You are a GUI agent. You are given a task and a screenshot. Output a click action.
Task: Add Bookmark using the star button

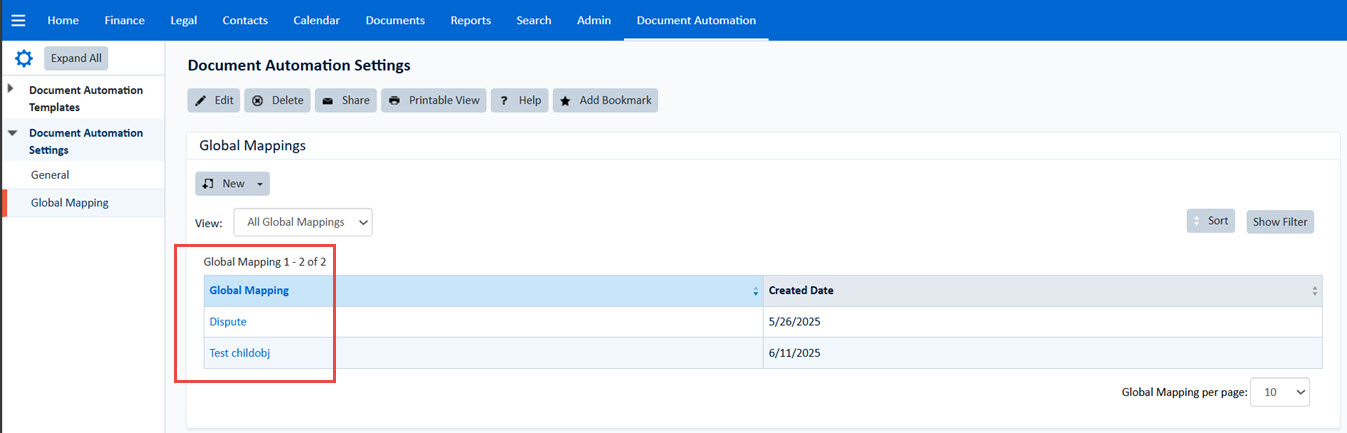pyautogui.click(x=605, y=100)
